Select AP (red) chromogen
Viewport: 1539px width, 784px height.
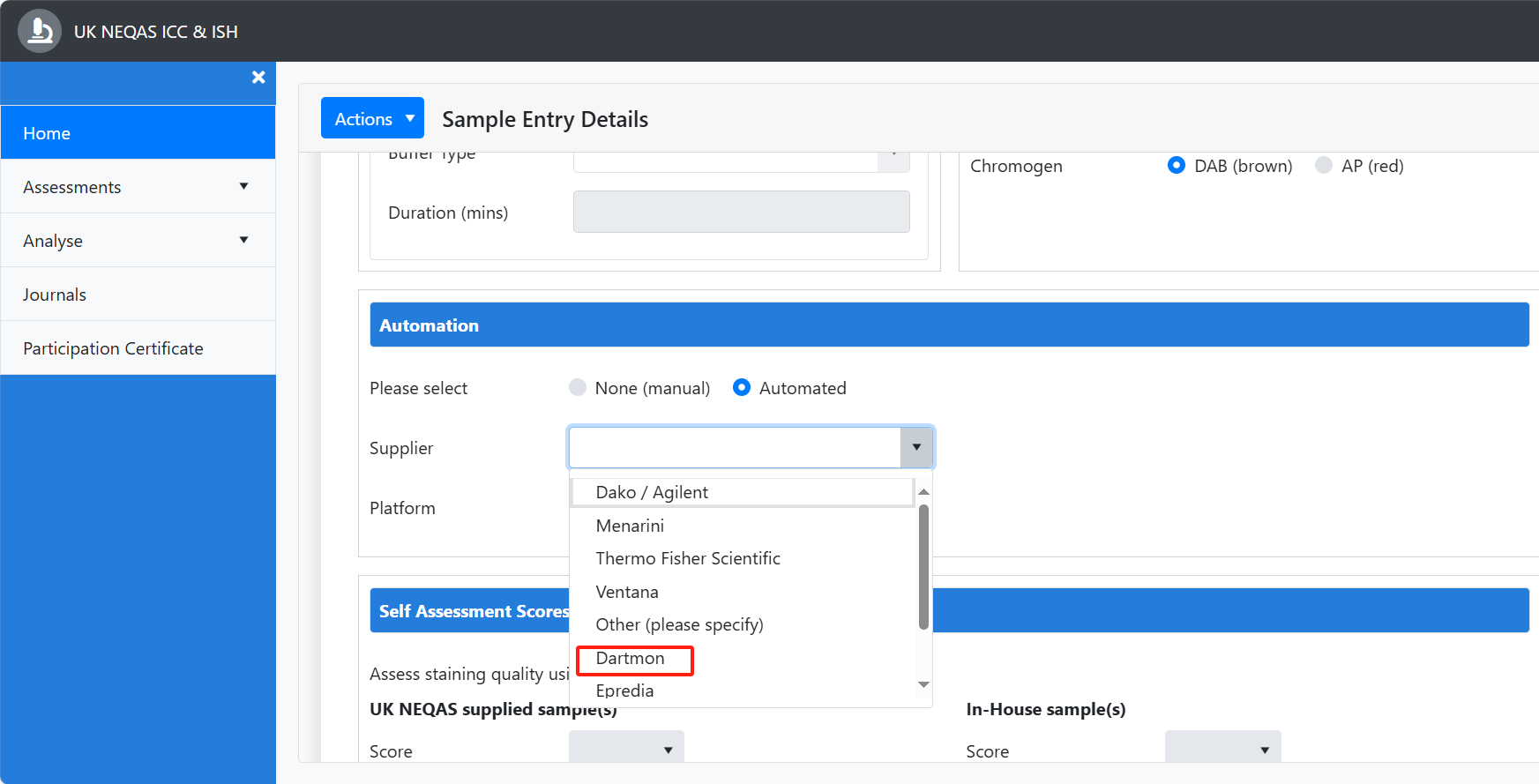1324,165
